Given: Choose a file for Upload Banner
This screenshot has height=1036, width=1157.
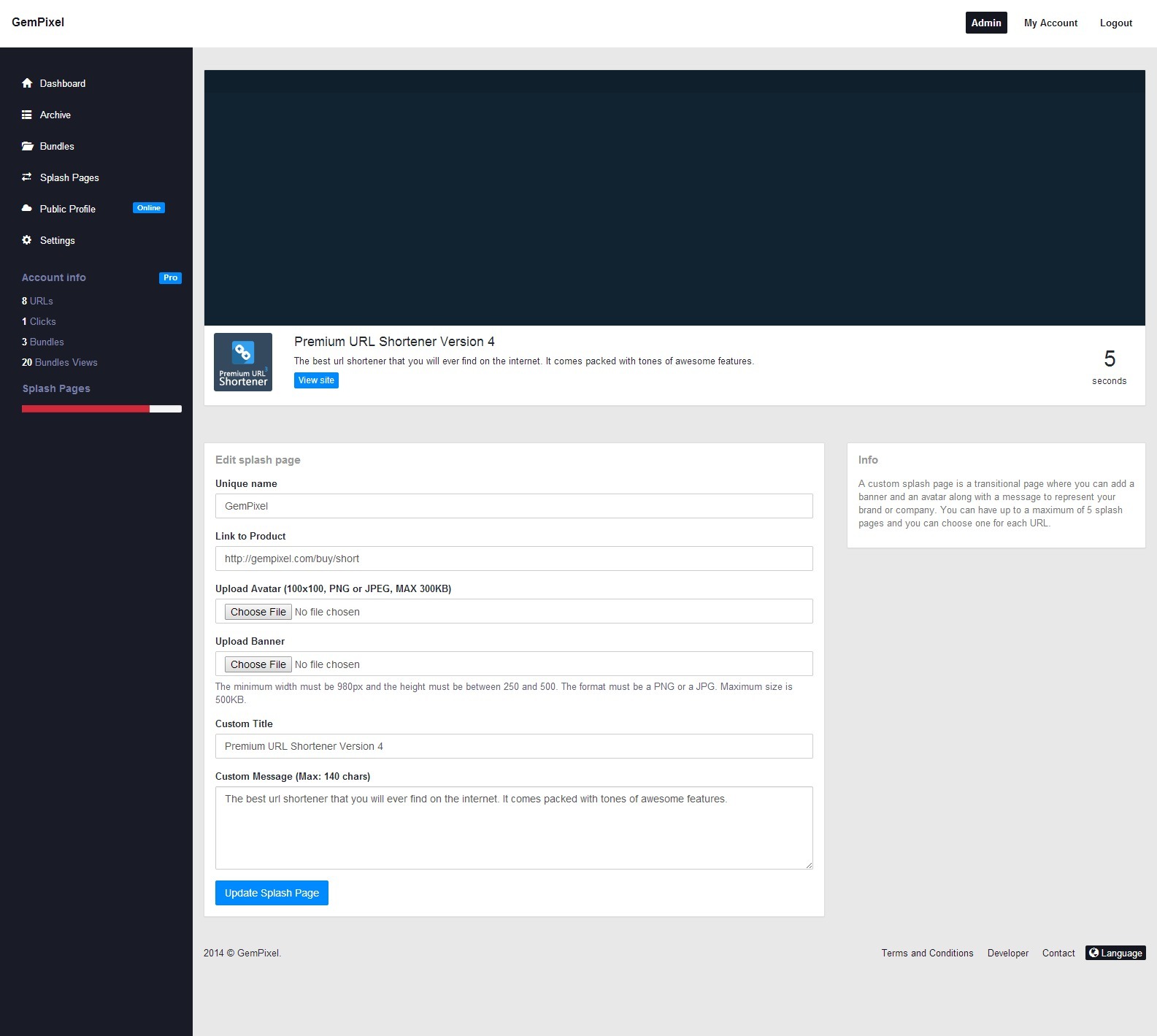Looking at the screenshot, I should point(258,664).
